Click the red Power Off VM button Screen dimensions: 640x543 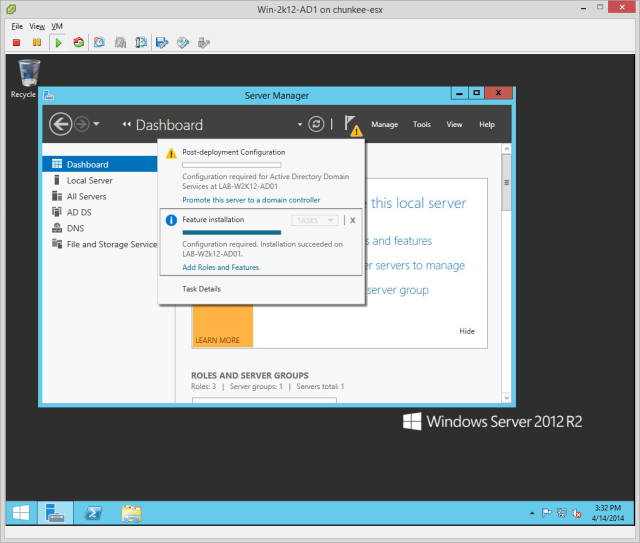[x=16, y=42]
